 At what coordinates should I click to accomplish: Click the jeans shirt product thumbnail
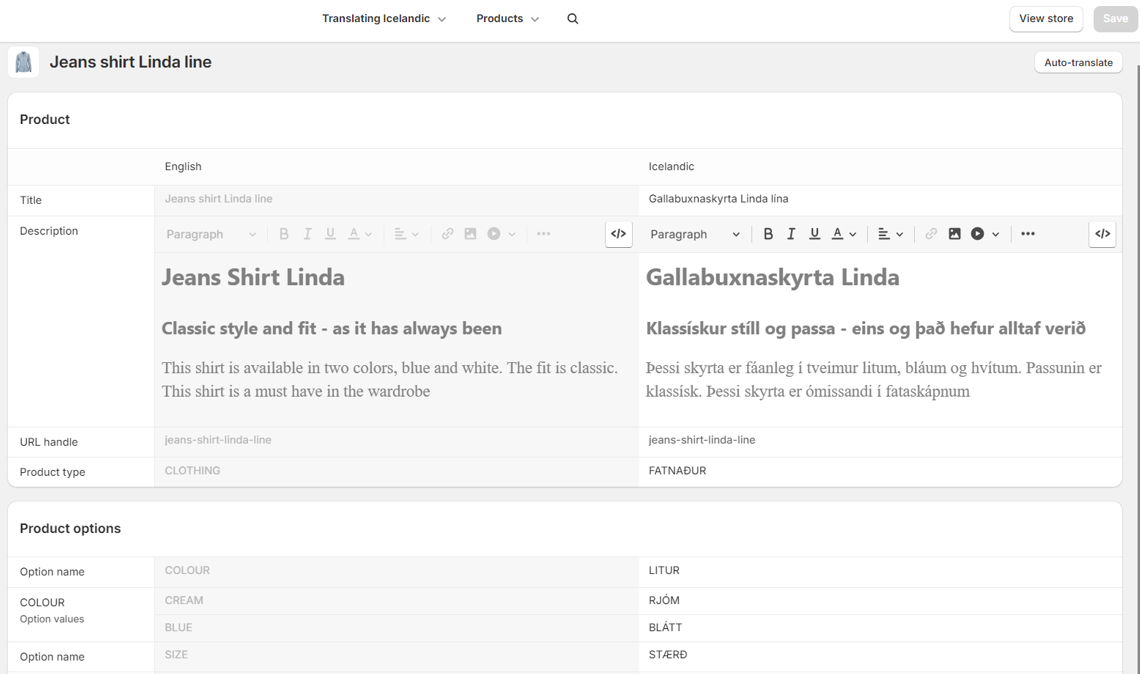24,62
